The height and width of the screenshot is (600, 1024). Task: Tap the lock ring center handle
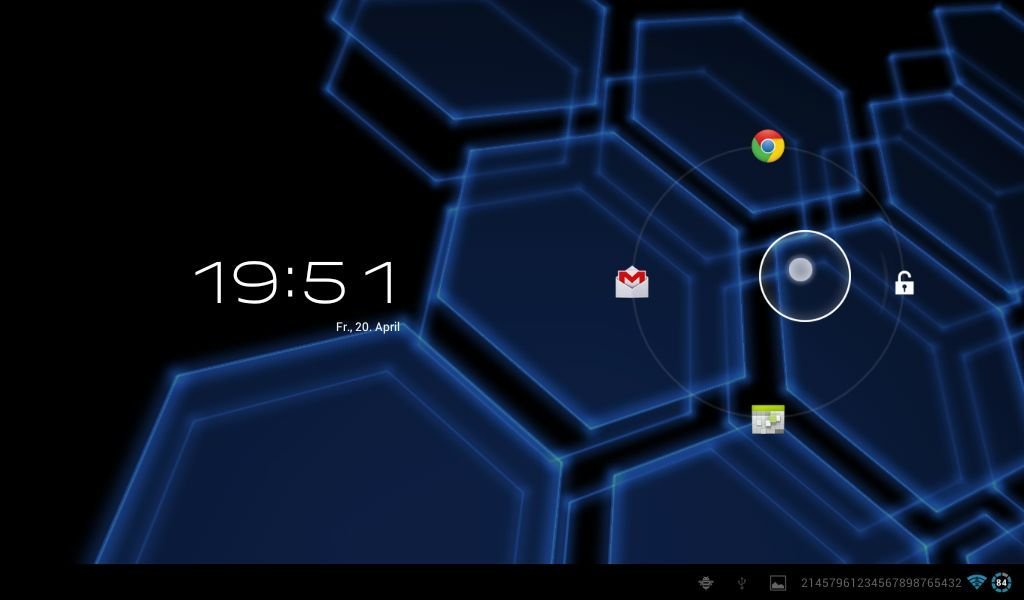(805, 276)
